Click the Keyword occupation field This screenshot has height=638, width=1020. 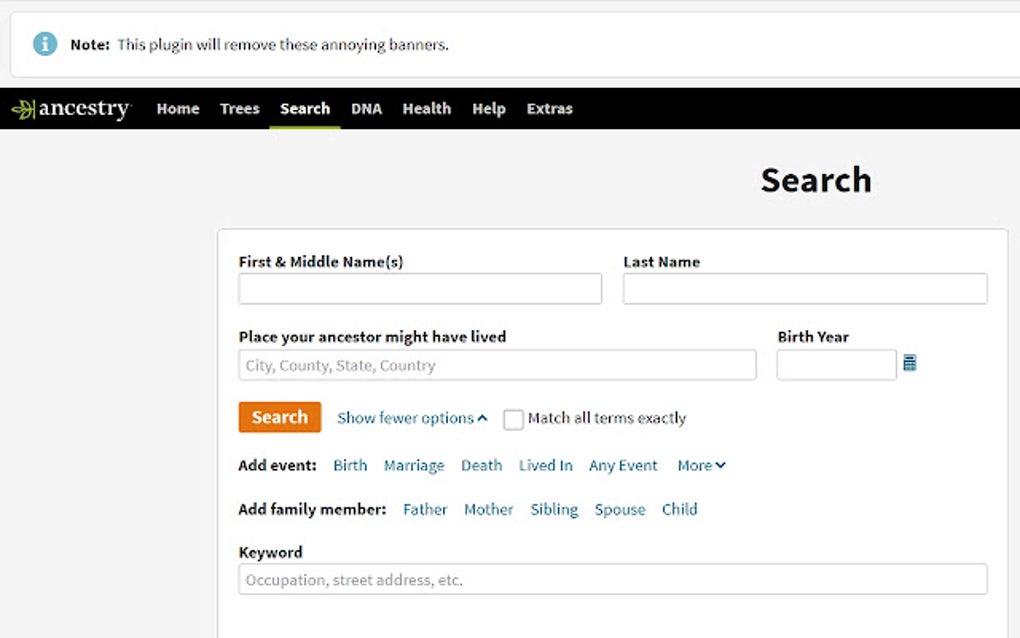pos(611,579)
